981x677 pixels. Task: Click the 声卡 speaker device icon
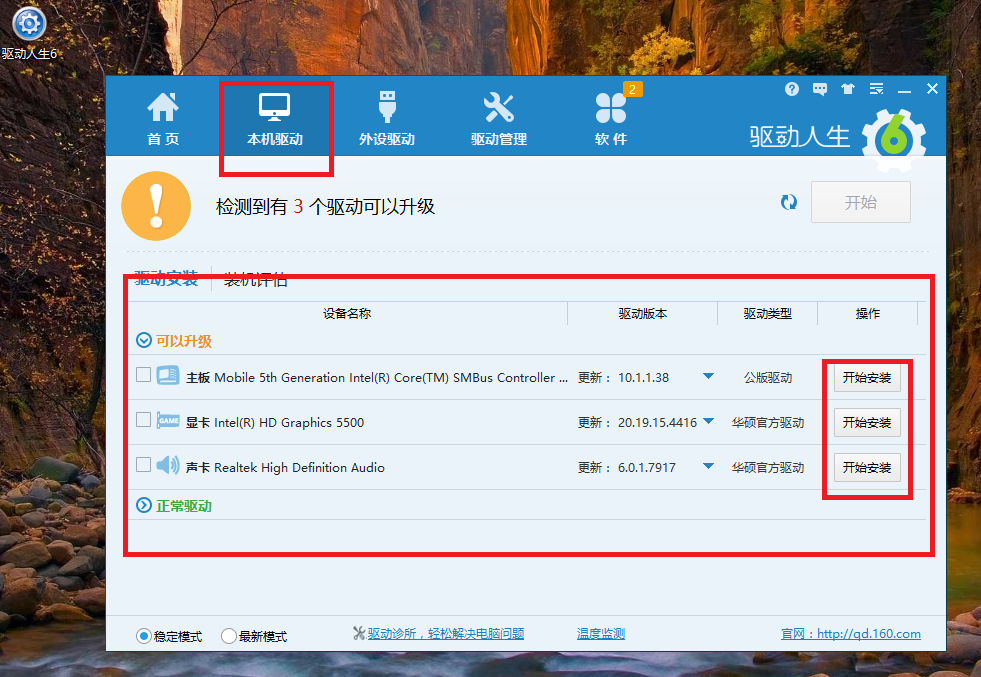coord(168,465)
